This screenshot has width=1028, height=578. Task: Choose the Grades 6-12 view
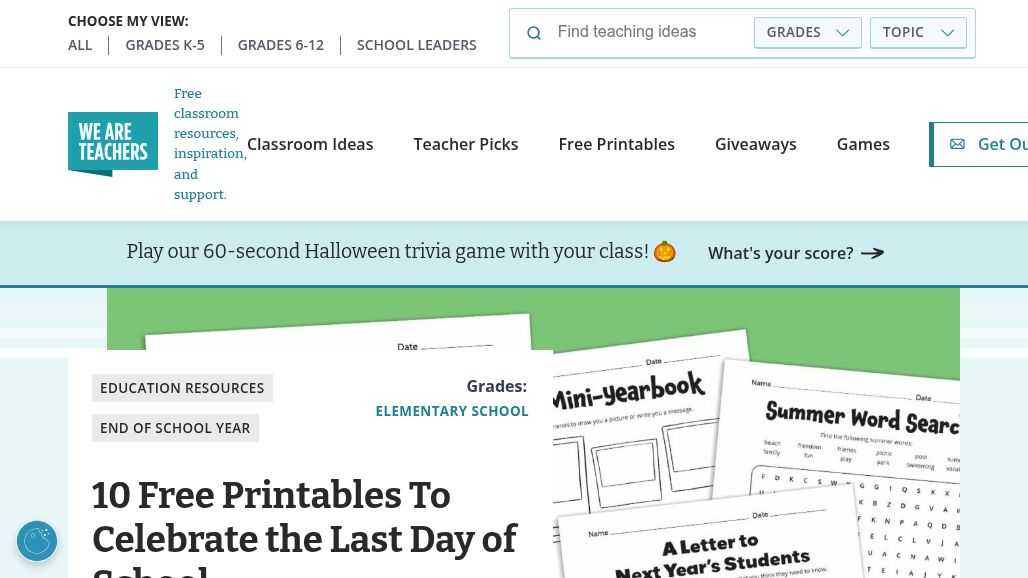[x=281, y=45]
